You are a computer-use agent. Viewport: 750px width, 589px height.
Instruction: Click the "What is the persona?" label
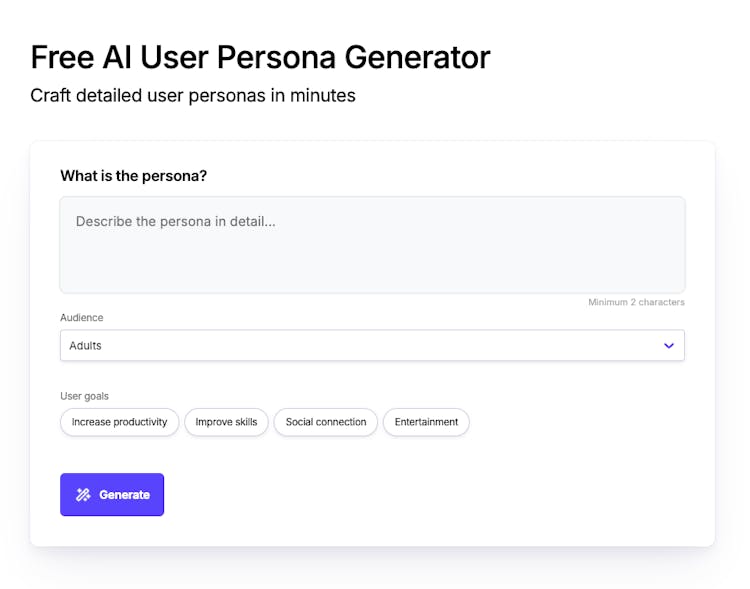(133, 176)
